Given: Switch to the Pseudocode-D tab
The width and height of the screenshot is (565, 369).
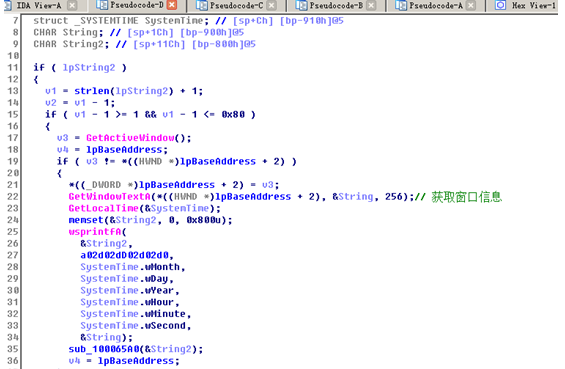Looking at the screenshot, I should pyautogui.click(x=137, y=5).
